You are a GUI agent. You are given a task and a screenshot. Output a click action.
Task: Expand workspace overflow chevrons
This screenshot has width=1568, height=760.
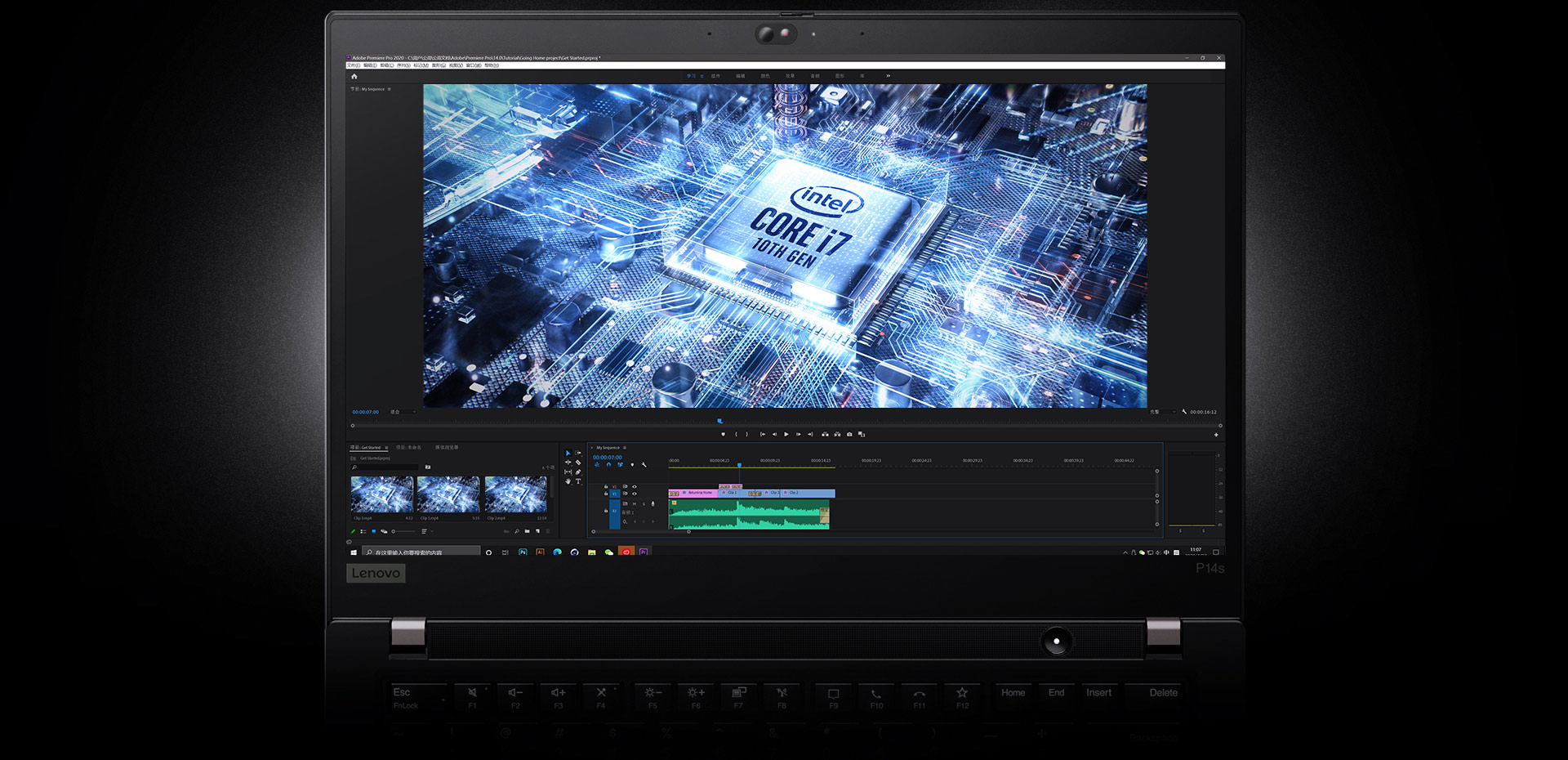coord(888,76)
